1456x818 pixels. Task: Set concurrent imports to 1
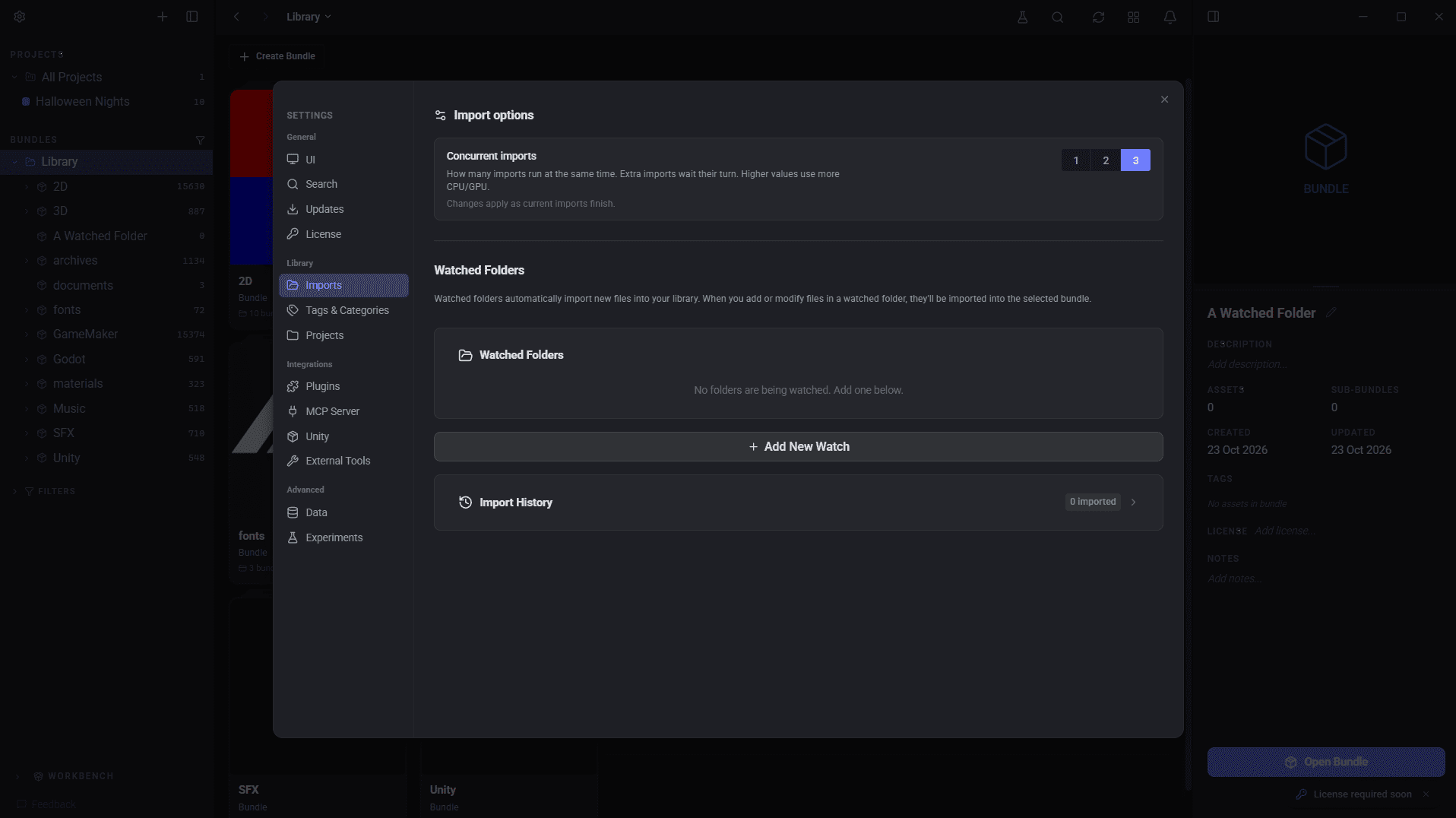1076,160
